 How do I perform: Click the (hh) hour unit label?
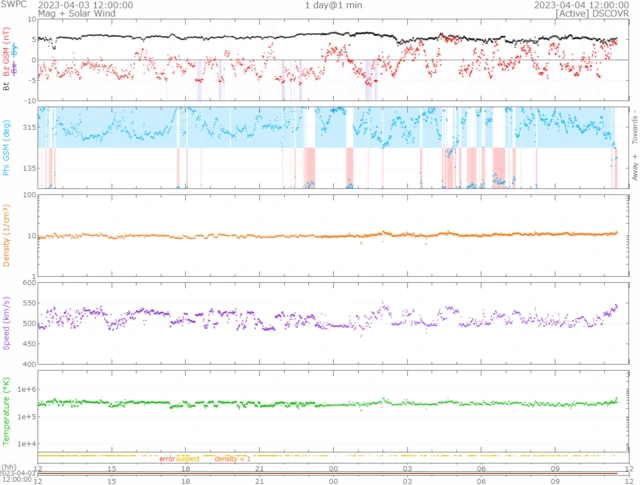pyautogui.click(x=10, y=466)
